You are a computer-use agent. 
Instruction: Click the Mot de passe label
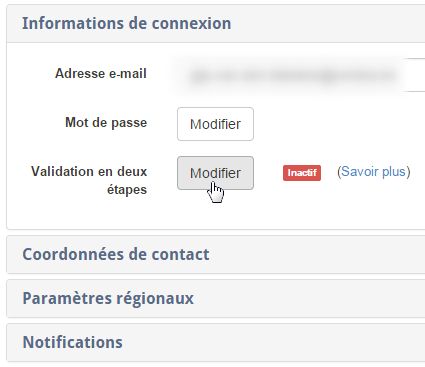[x=106, y=123]
